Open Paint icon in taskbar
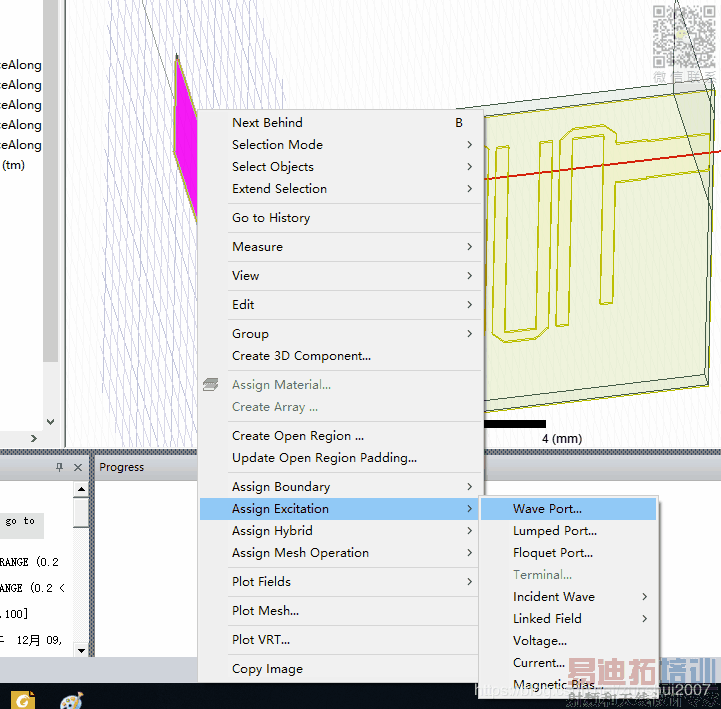The width and height of the screenshot is (721, 709). click(x=72, y=700)
